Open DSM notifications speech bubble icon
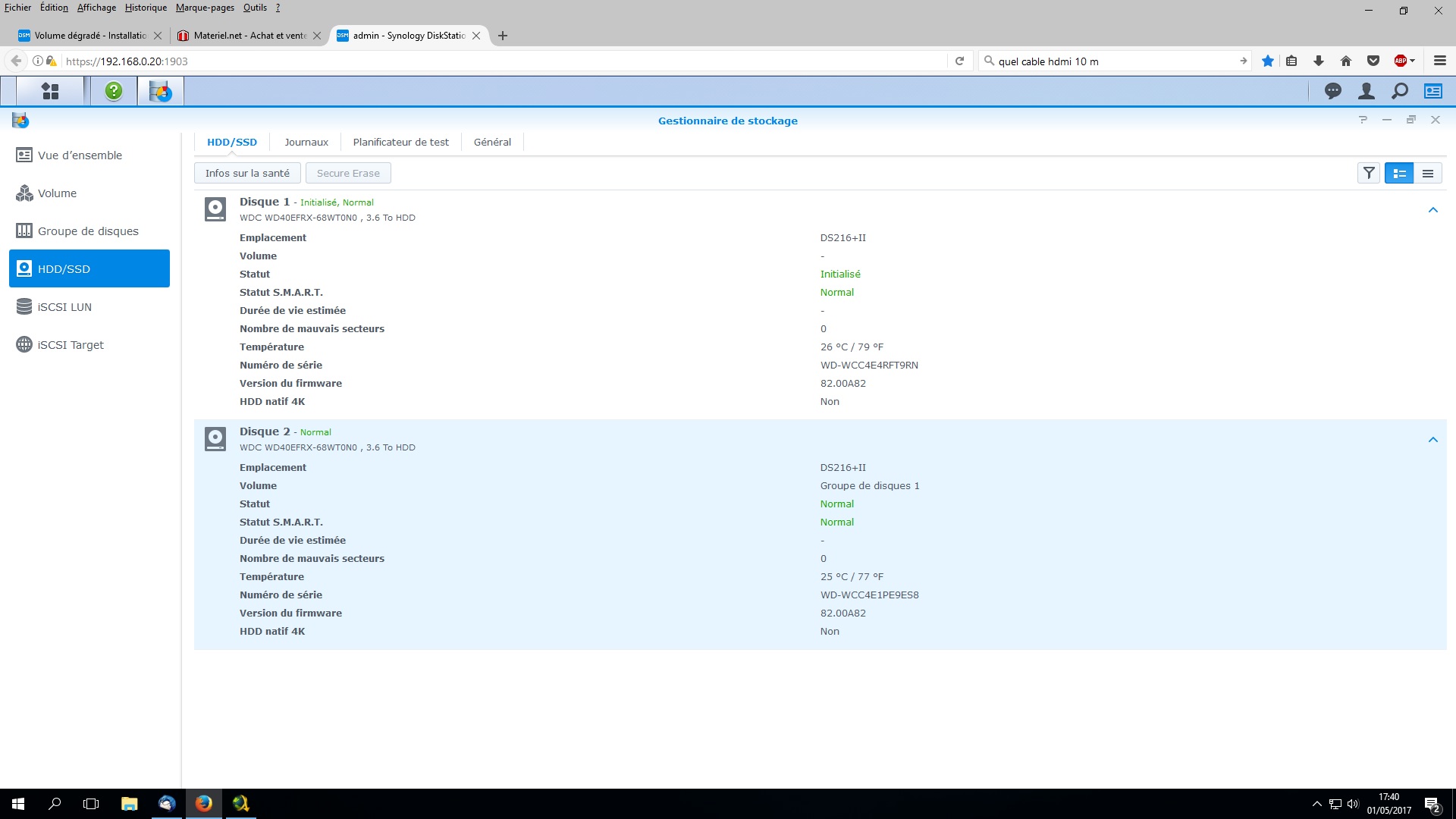The image size is (1456, 819). coord(1332,91)
